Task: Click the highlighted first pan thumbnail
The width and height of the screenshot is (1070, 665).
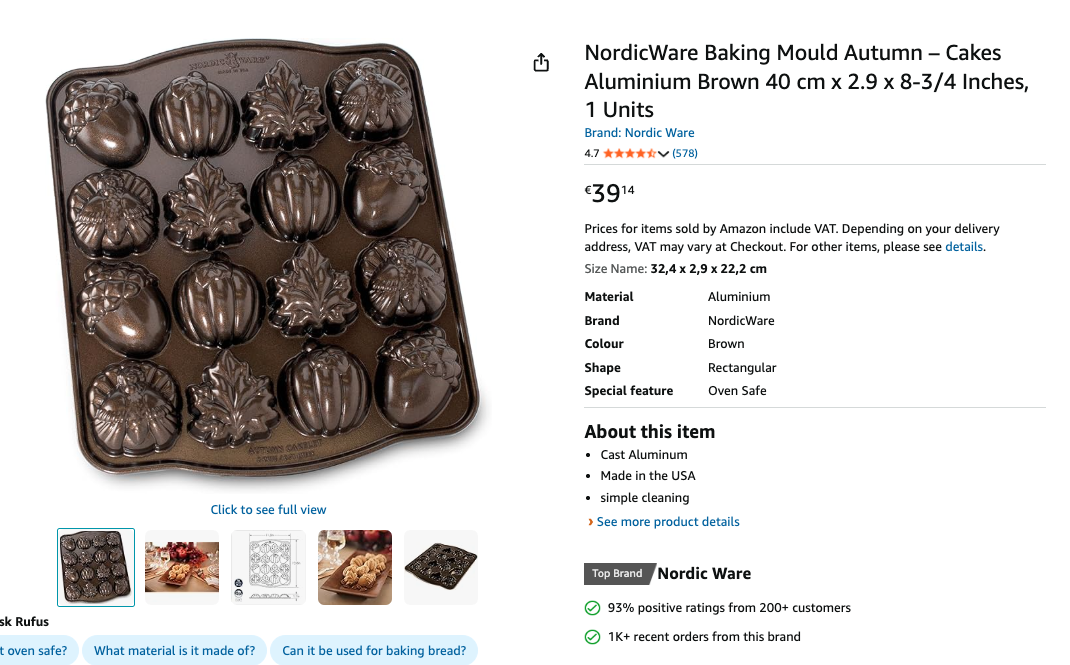Action: point(95,567)
